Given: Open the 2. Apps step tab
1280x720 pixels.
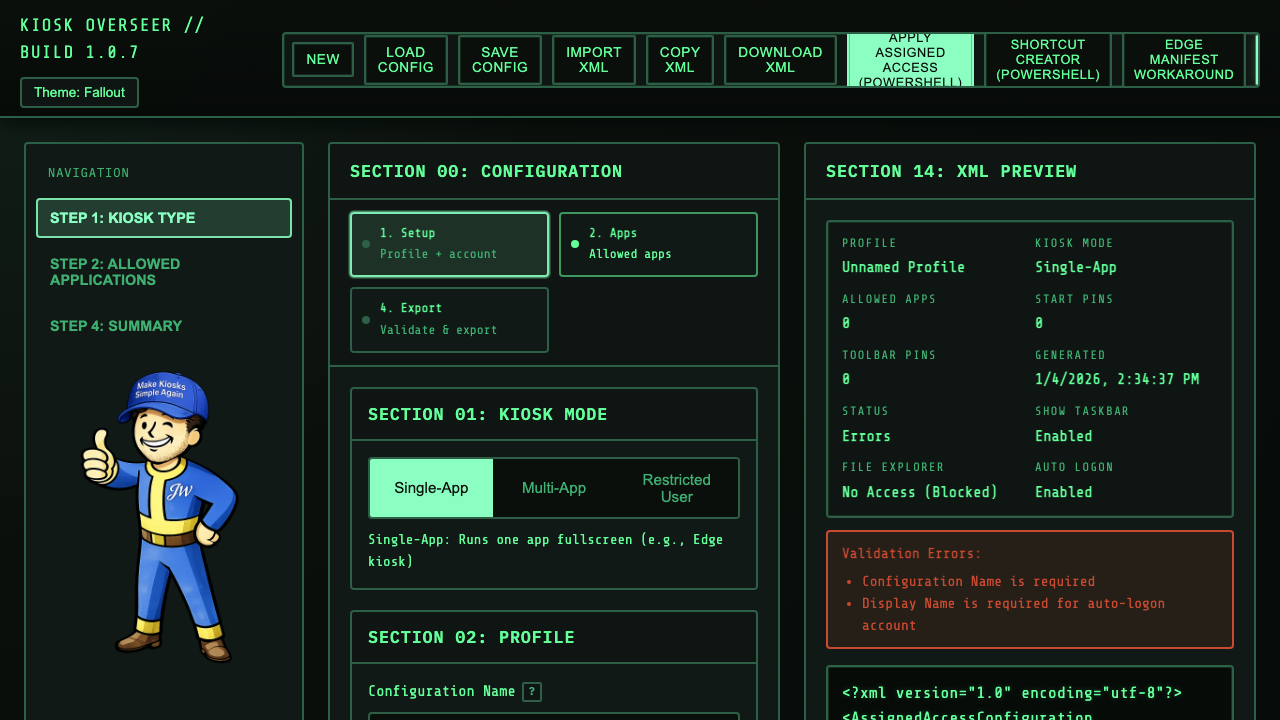Looking at the screenshot, I should 658,244.
